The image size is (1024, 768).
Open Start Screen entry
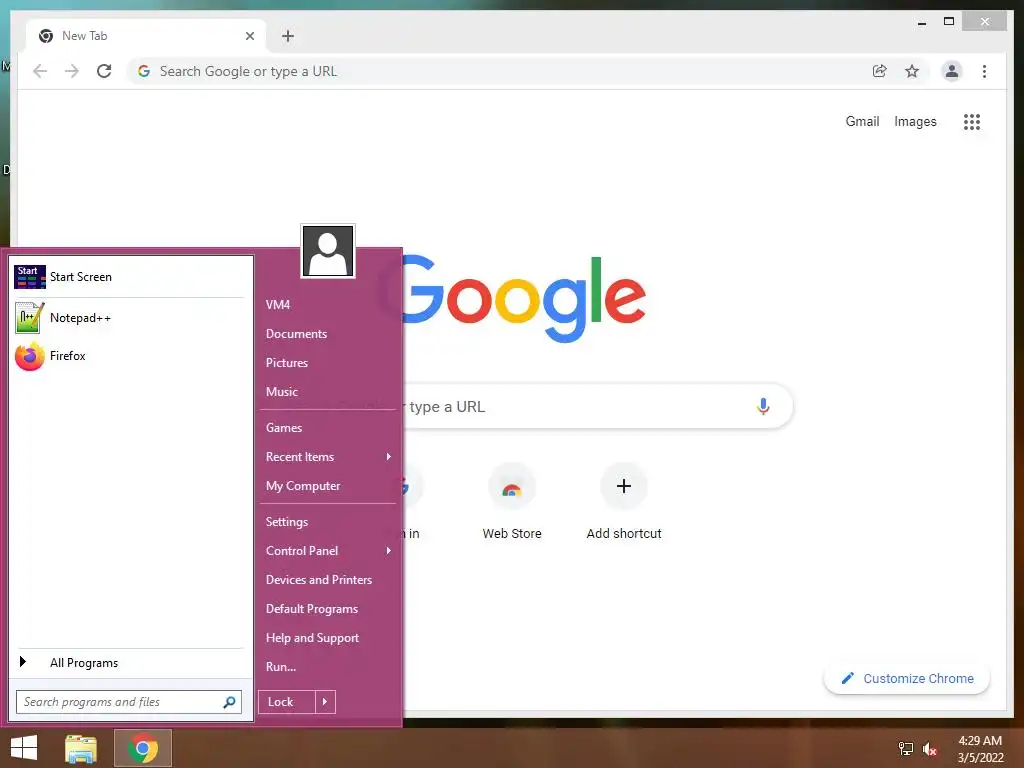(x=129, y=277)
